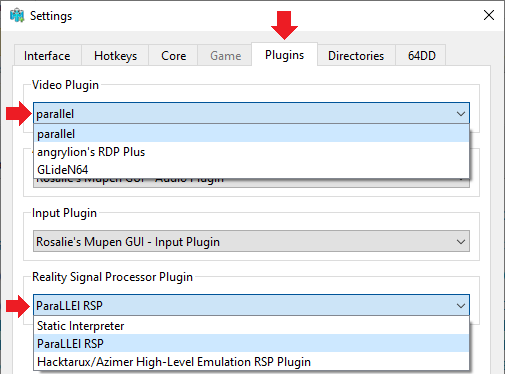This screenshot has height=374, width=505.
Task: Go to the Directories tab
Action: click(356, 55)
